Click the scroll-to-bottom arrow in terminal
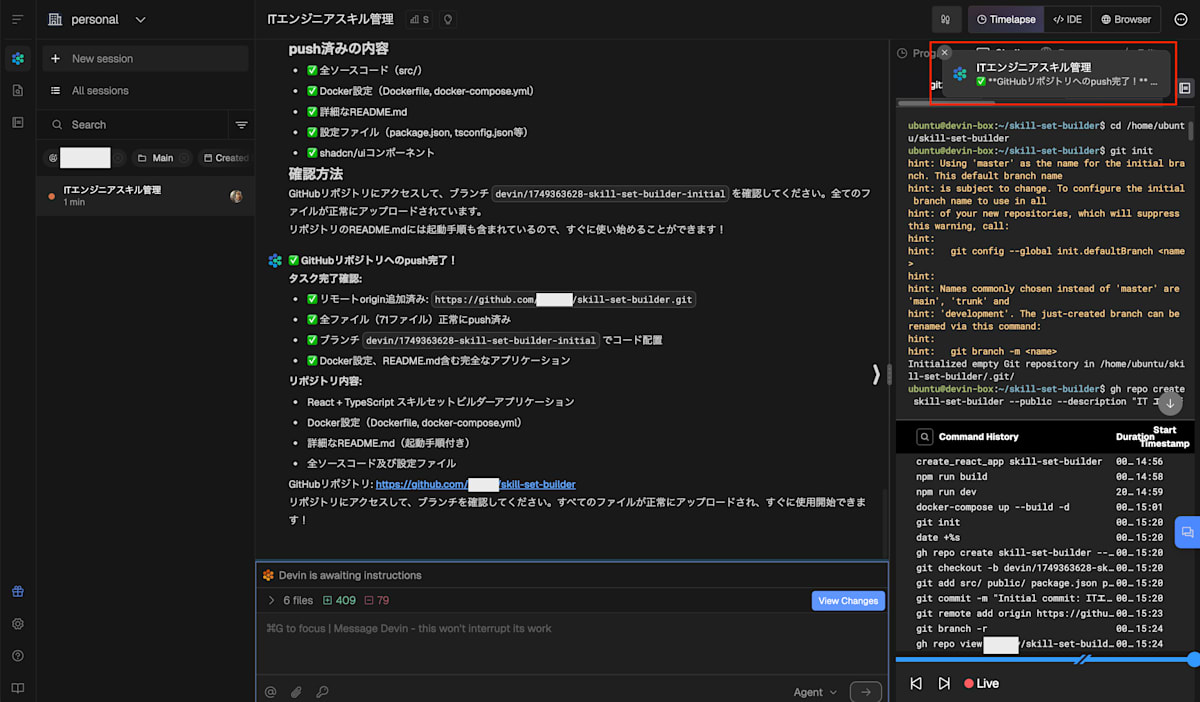This screenshot has width=1200, height=702. click(x=1170, y=402)
